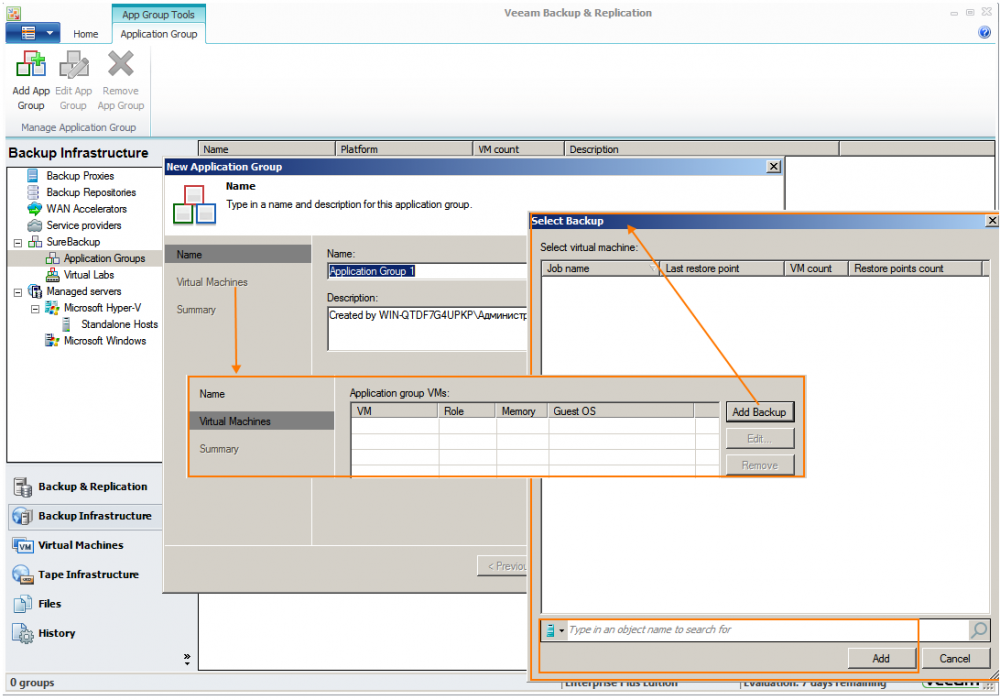Click the Remove button beside VM list
Image resolution: width=1000 pixels, height=700 pixels.
coord(760,465)
